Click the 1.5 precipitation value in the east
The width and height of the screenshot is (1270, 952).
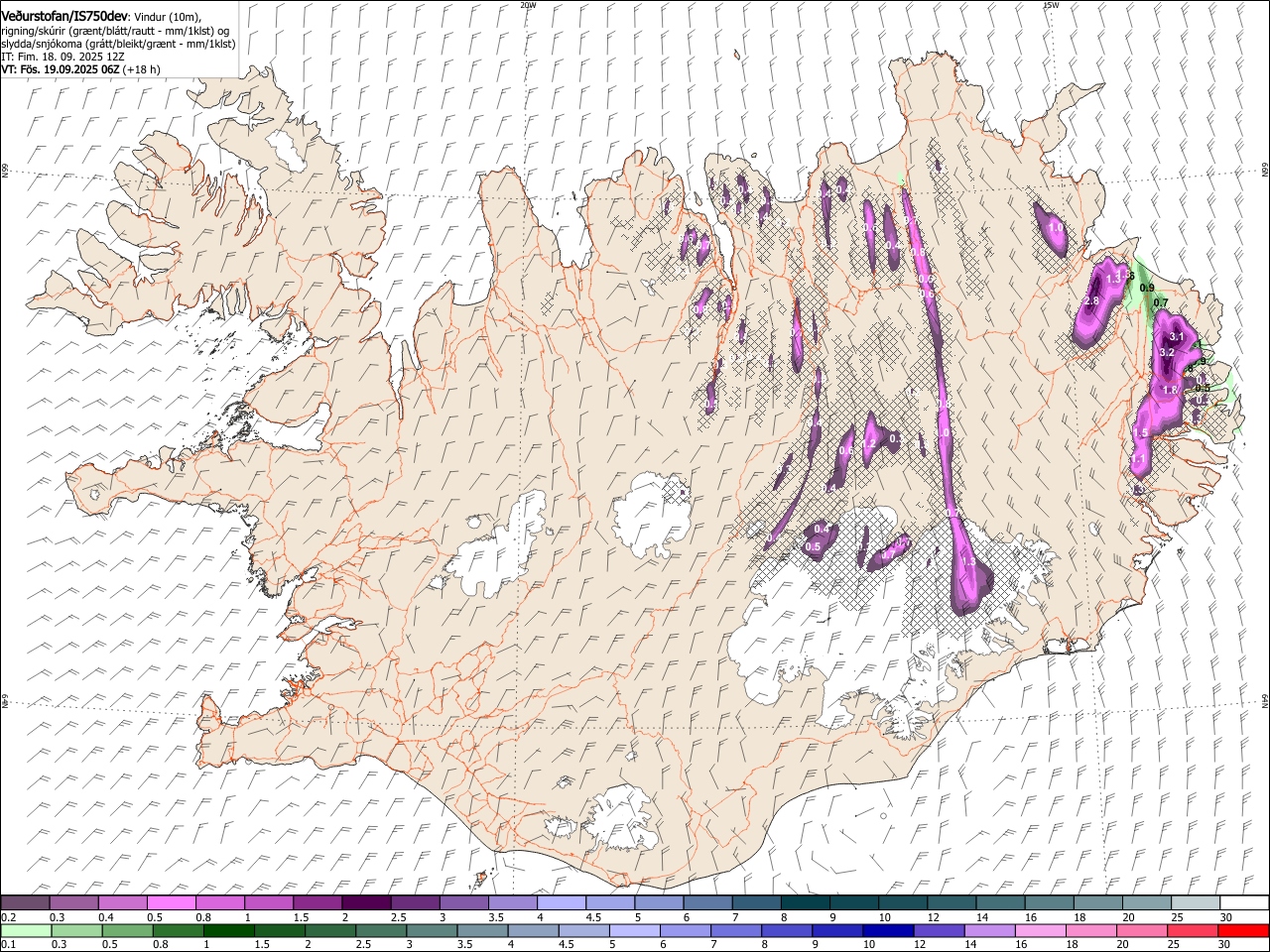[1141, 433]
